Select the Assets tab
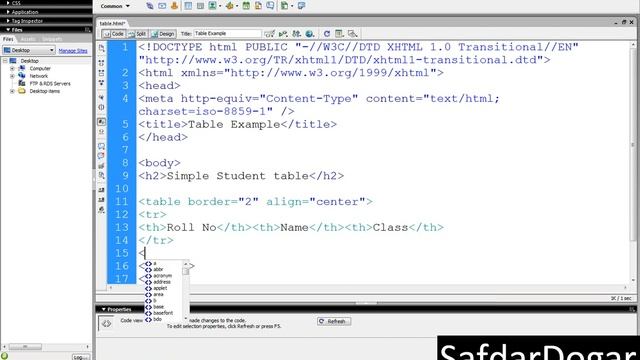The width and height of the screenshot is (640, 360). [x=28, y=39]
